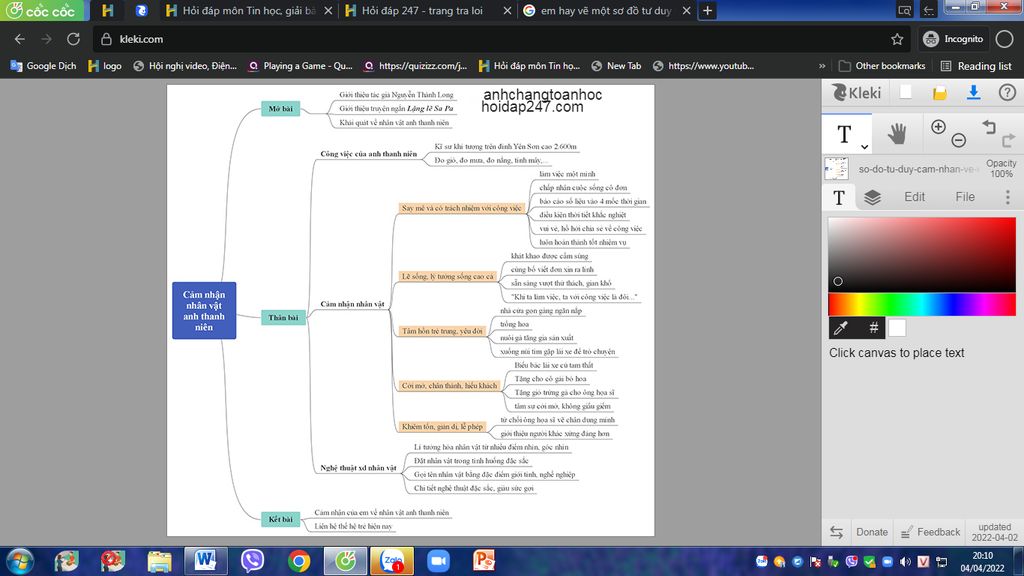Click the layer name so-do-tu-duy-cam-nhan
The height and width of the screenshot is (576, 1024).
pos(918,169)
